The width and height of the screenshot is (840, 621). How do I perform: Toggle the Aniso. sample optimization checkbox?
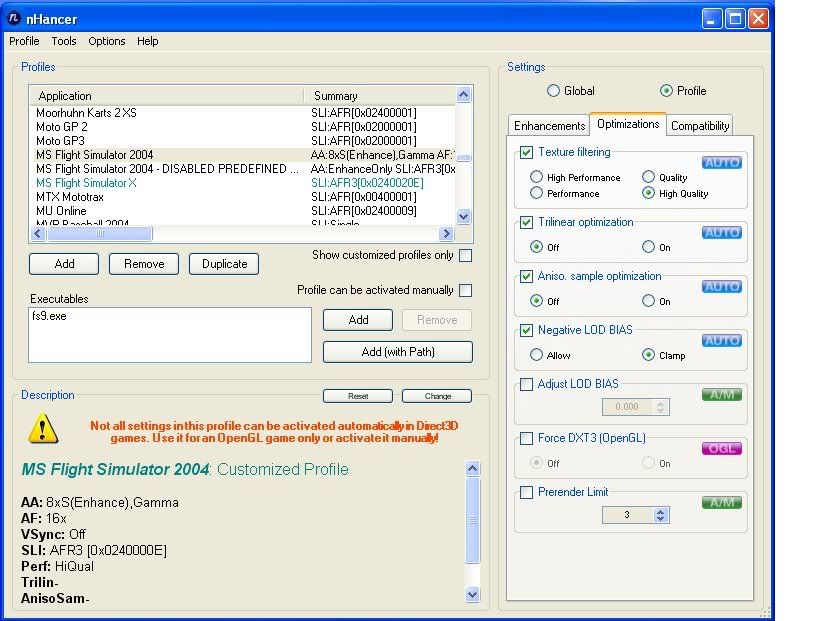527,276
